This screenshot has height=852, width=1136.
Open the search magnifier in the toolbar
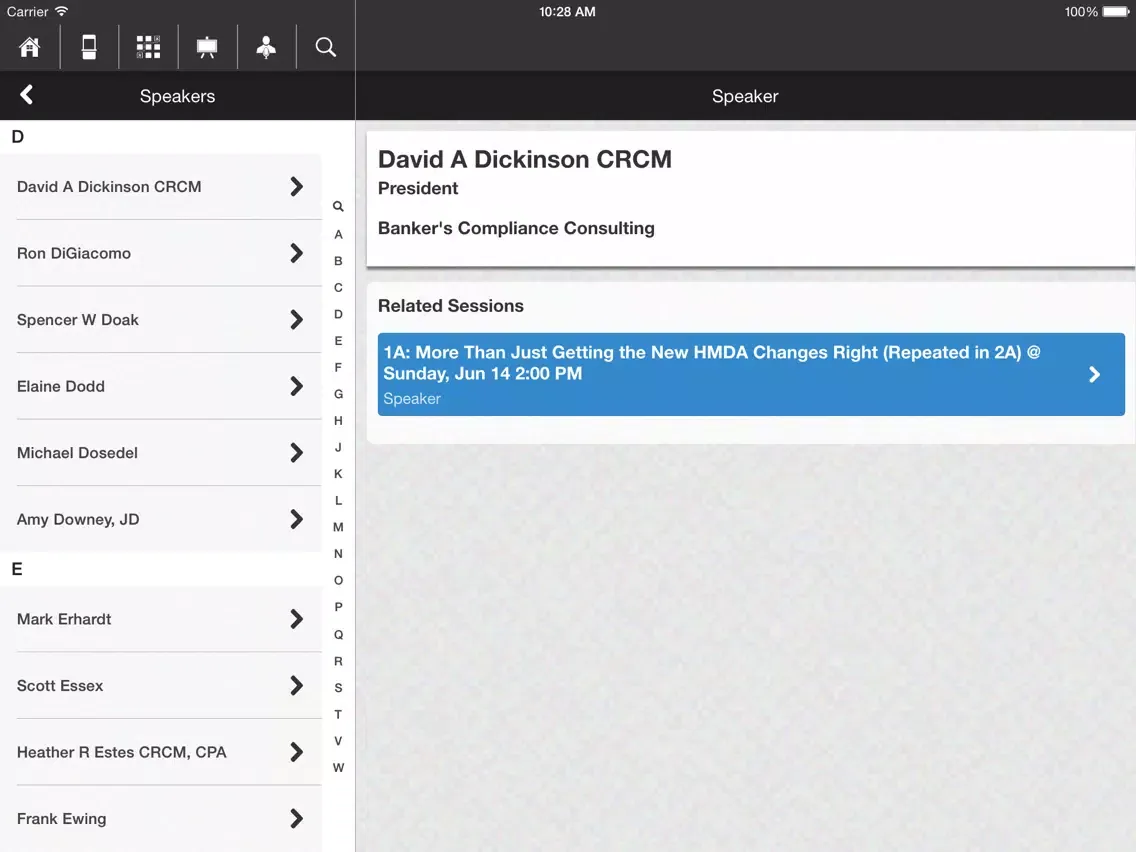pos(325,47)
